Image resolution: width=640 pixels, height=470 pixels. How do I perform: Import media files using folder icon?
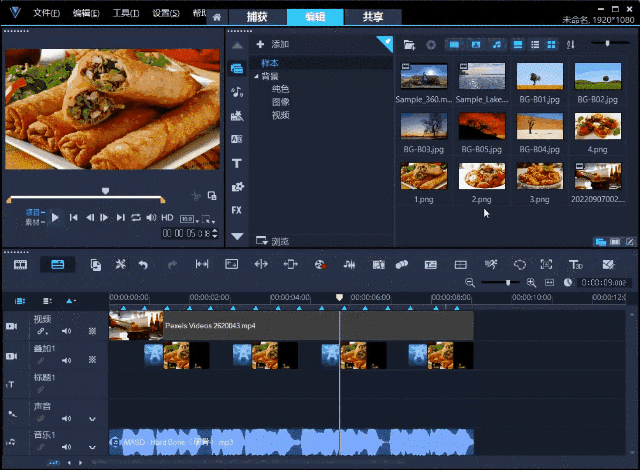[409, 45]
